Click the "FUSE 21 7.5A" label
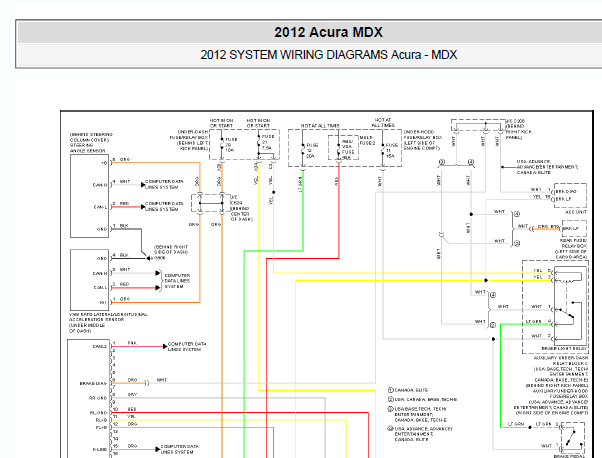 click(x=268, y=142)
